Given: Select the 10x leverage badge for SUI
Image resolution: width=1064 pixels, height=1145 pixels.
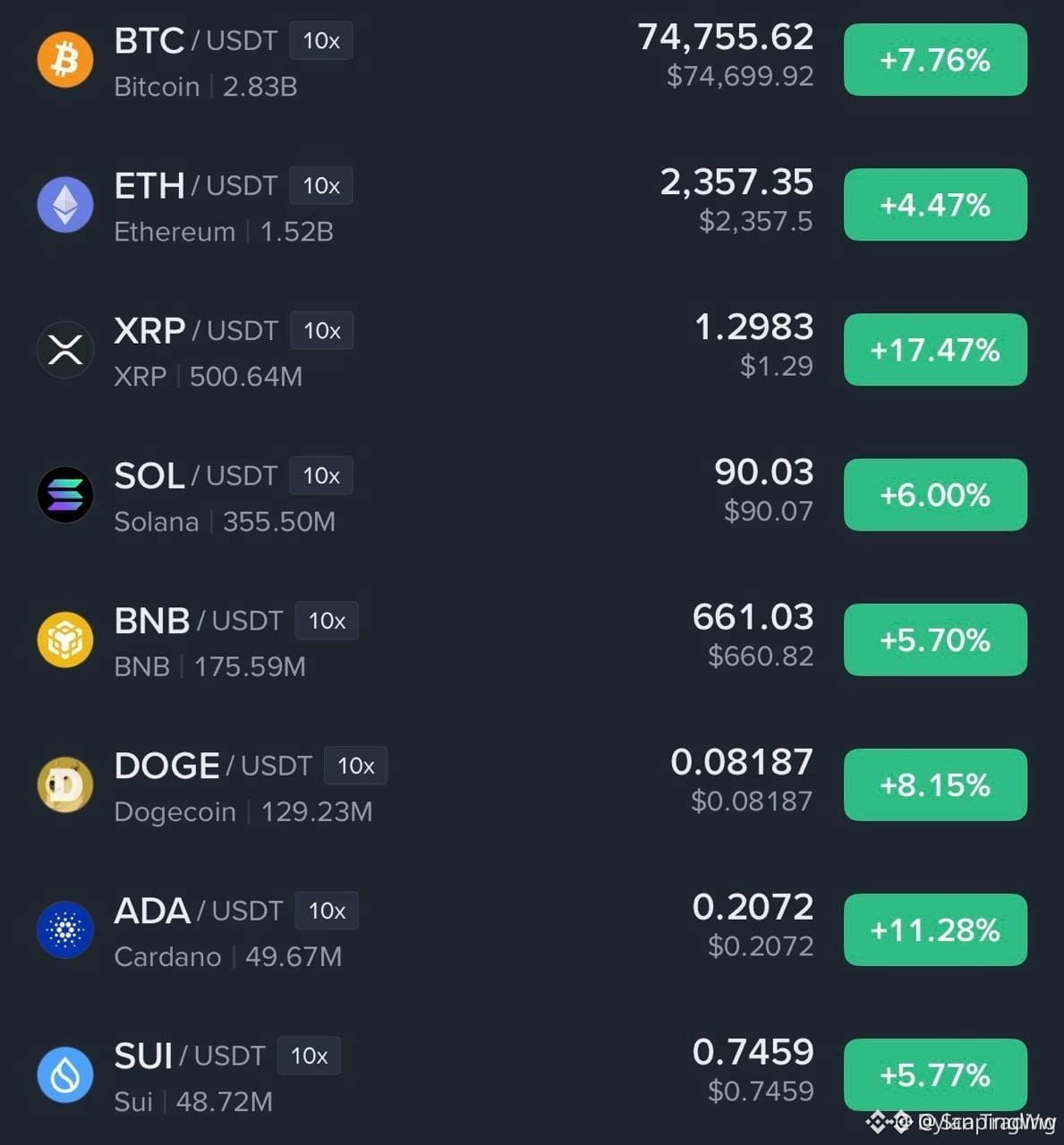Looking at the screenshot, I should (x=309, y=1056).
